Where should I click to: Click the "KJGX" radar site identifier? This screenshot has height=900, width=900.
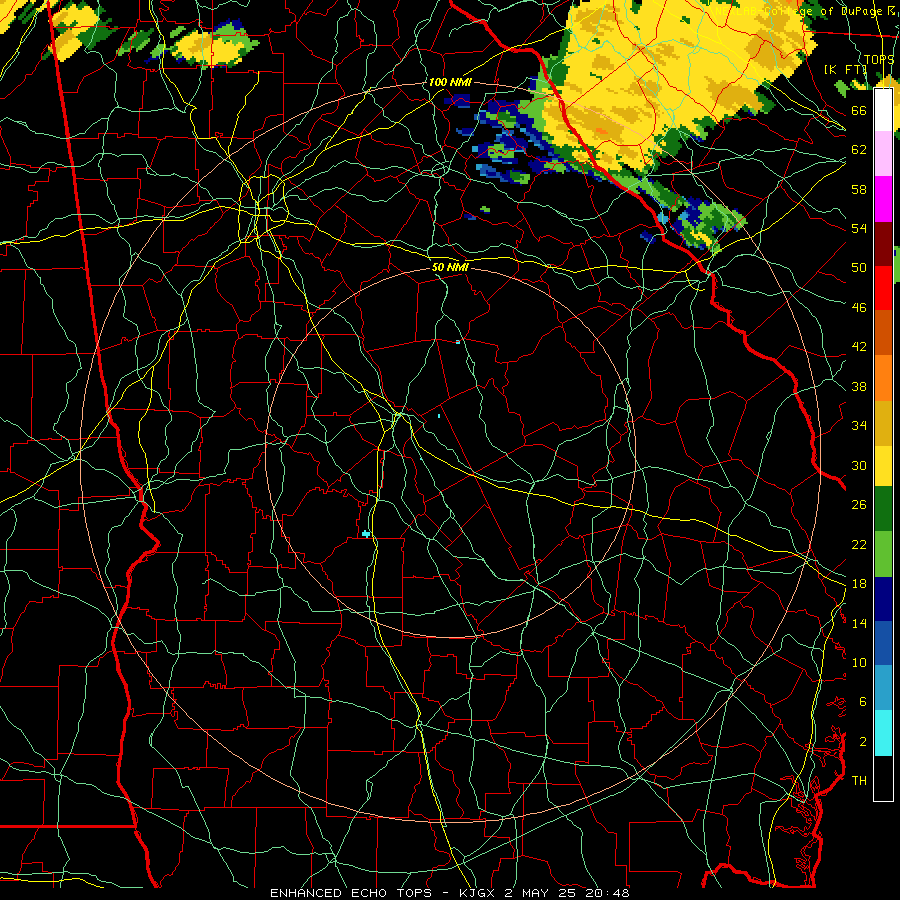pyautogui.click(x=479, y=893)
